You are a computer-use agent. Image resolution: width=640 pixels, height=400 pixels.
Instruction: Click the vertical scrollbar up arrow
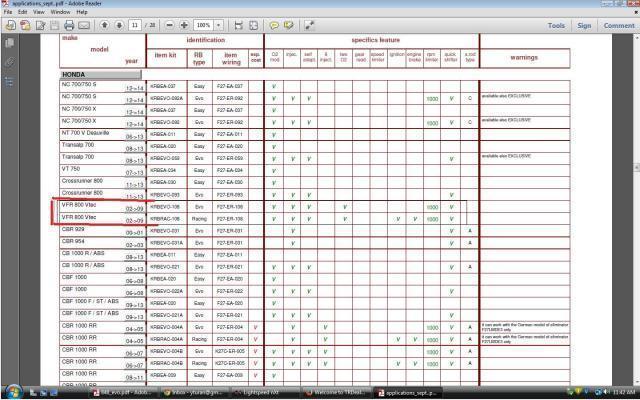[x=636, y=38]
